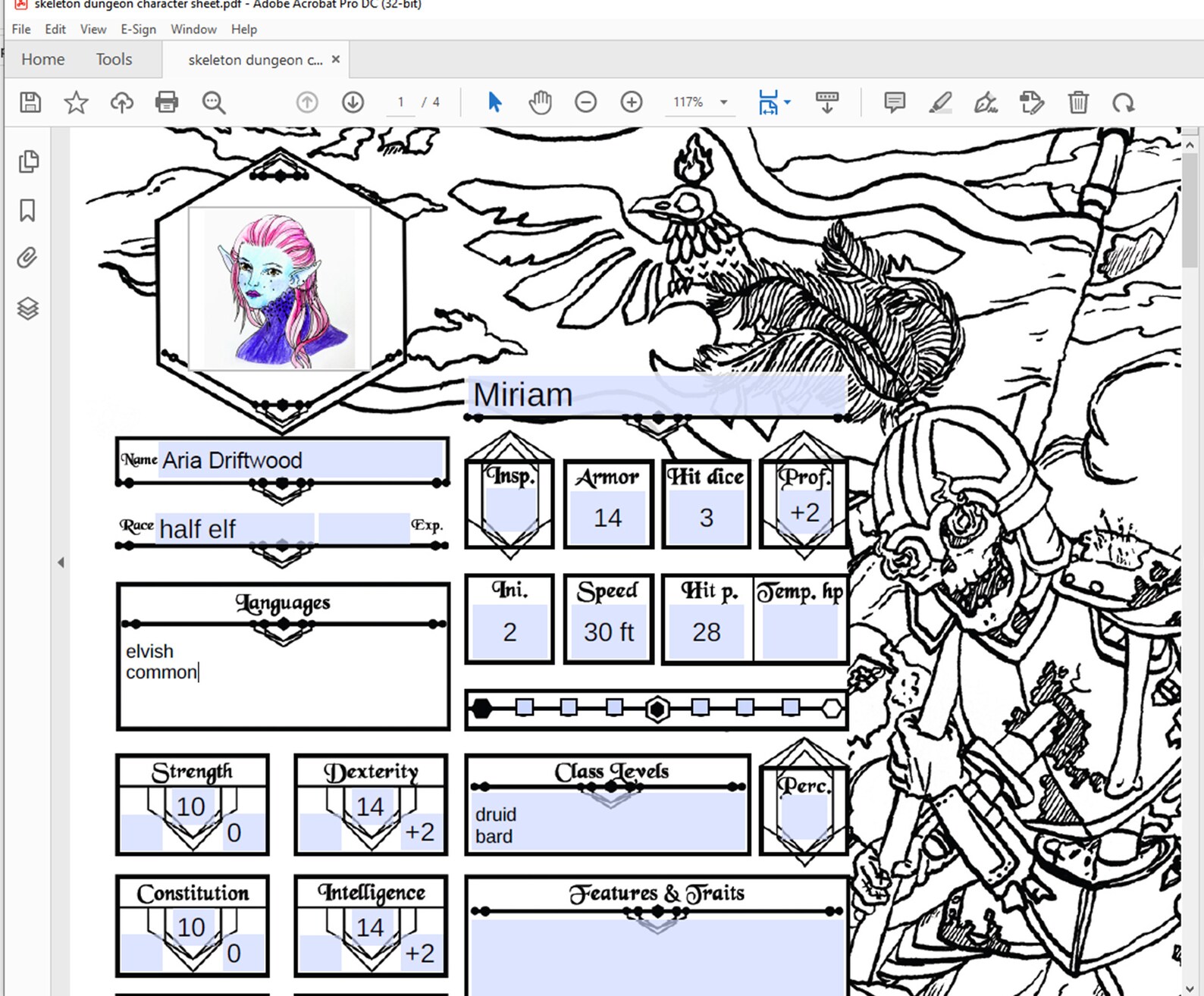
Task: Click the Save file icon
Action: (x=30, y=102)
